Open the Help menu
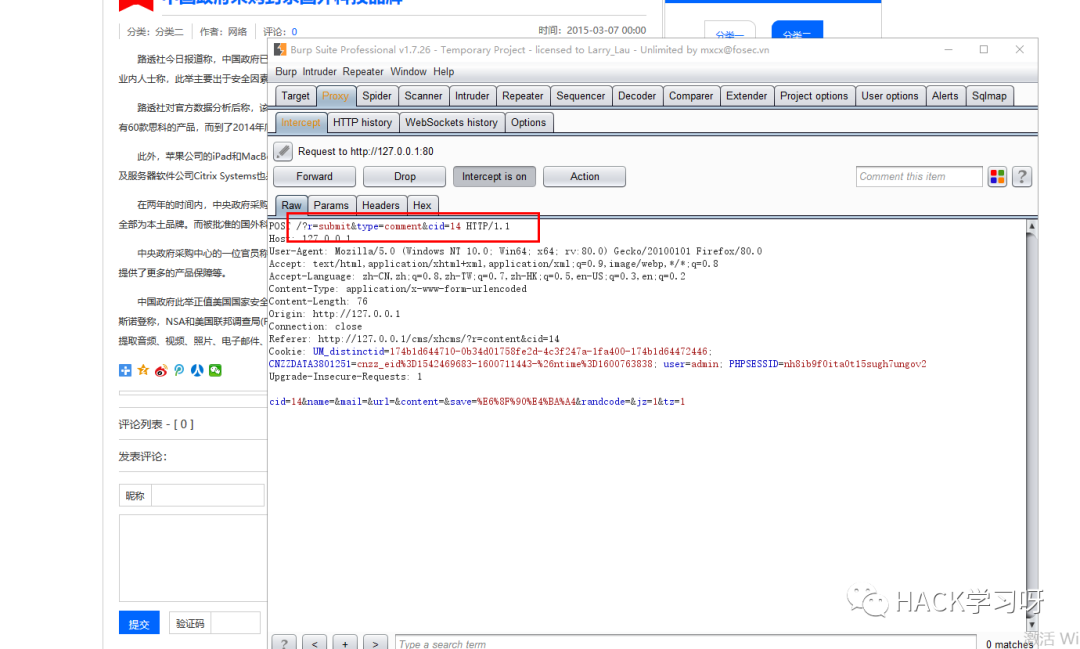 (444, 72)
